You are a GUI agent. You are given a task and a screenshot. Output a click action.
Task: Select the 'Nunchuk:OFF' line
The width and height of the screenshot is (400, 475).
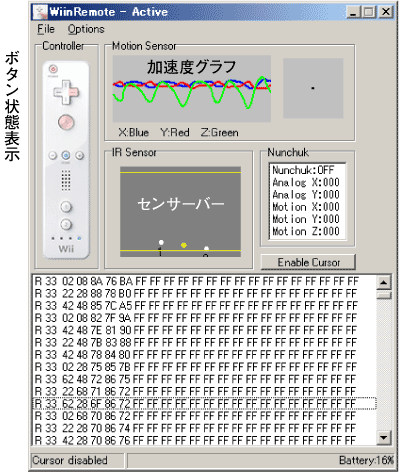[x=303, y=170]
